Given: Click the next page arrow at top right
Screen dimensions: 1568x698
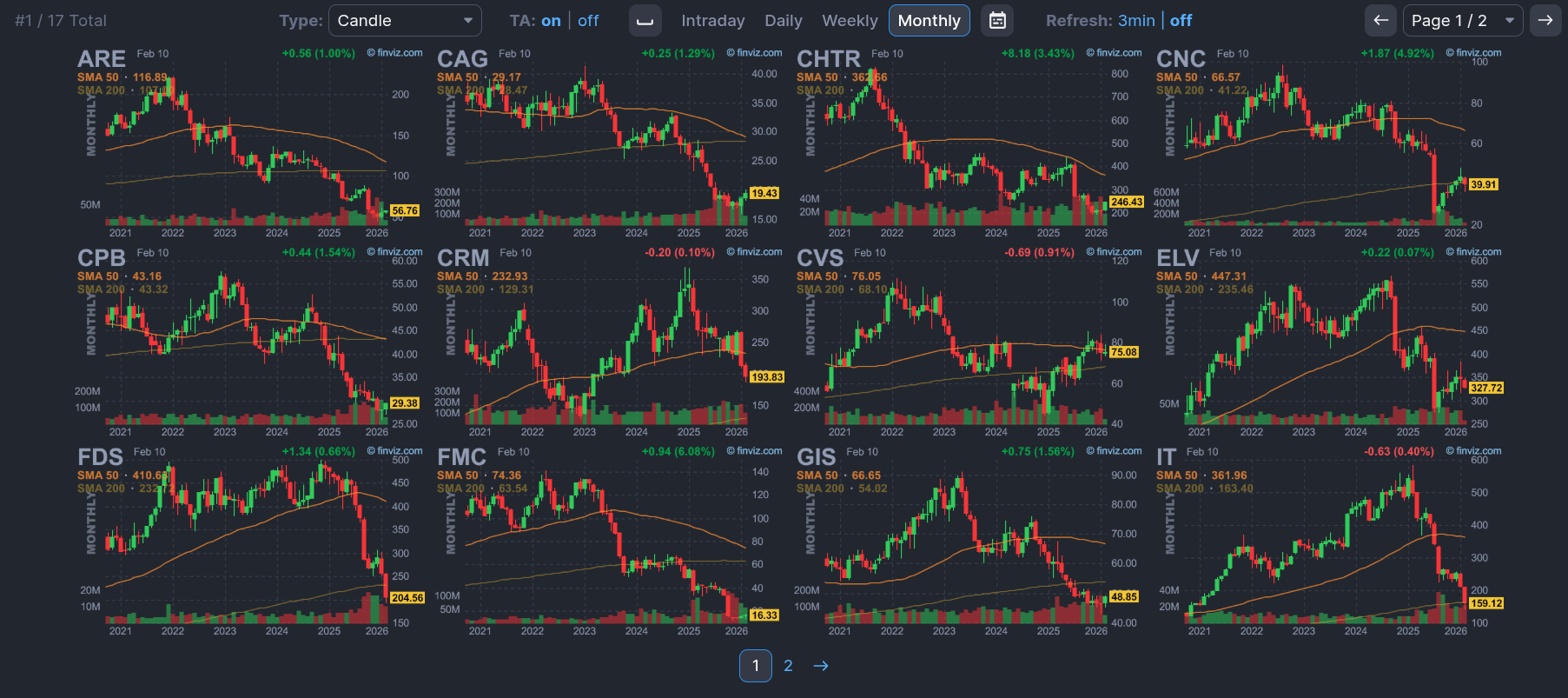Looking at the screenshot, I should point(1545,21).
